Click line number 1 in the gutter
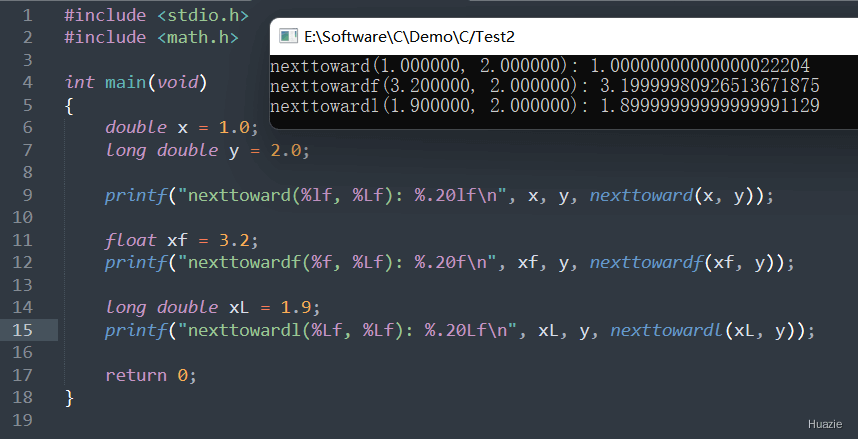The width and height of the screenshot is (858, 439). coord(26,16)
